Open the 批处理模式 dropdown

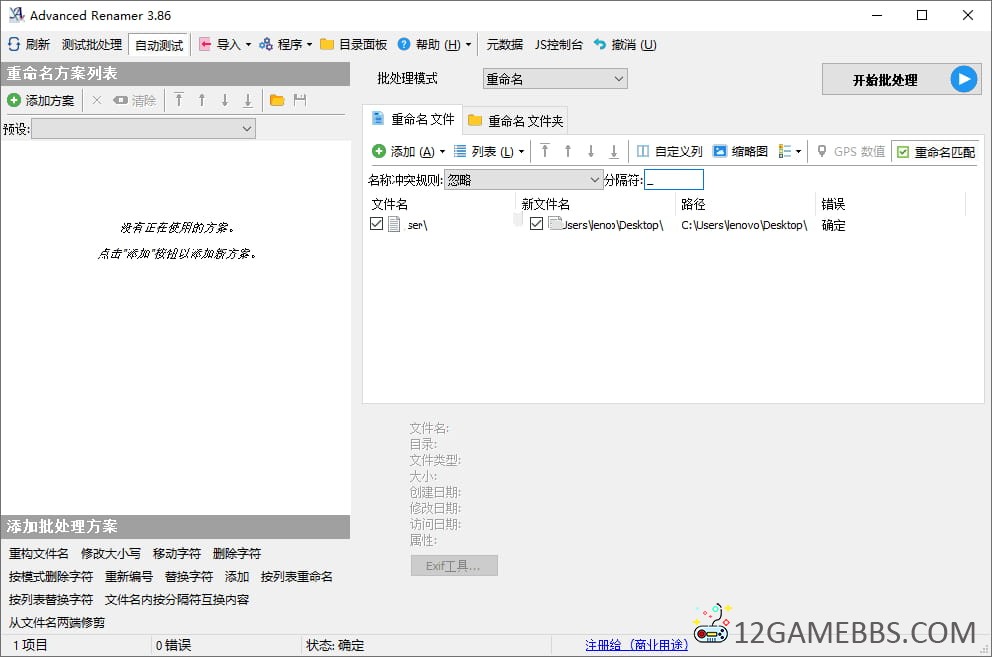point(555,79)
